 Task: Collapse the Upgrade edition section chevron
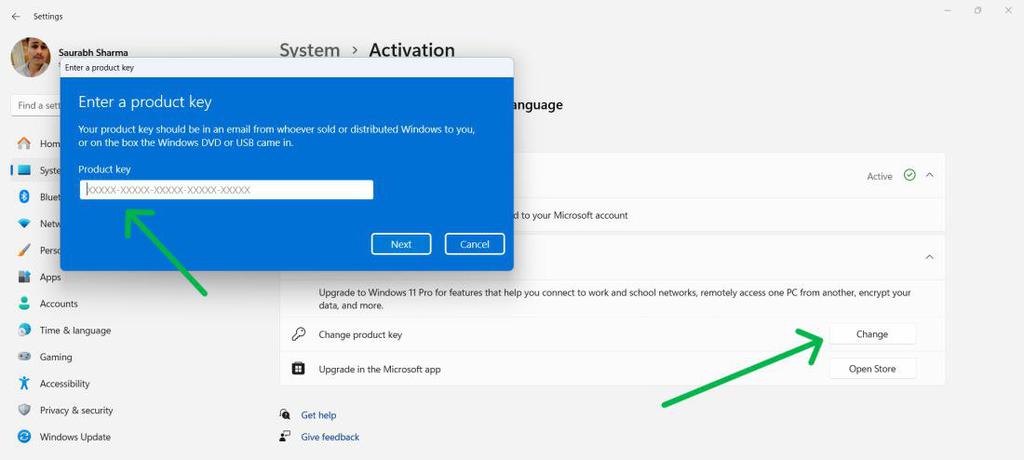pyautogui.click(x=929, y=257)
